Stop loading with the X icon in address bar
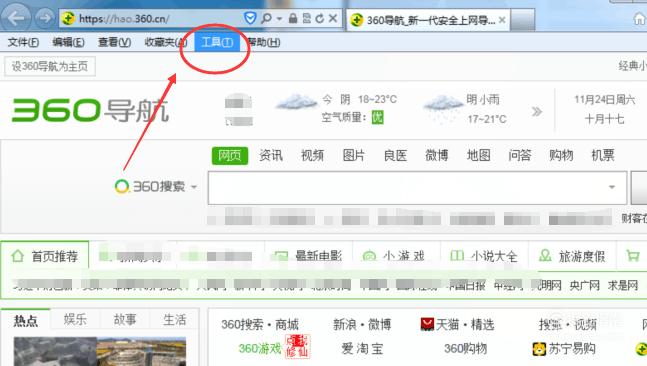This screenshot has width=647, height=366. 333,18
